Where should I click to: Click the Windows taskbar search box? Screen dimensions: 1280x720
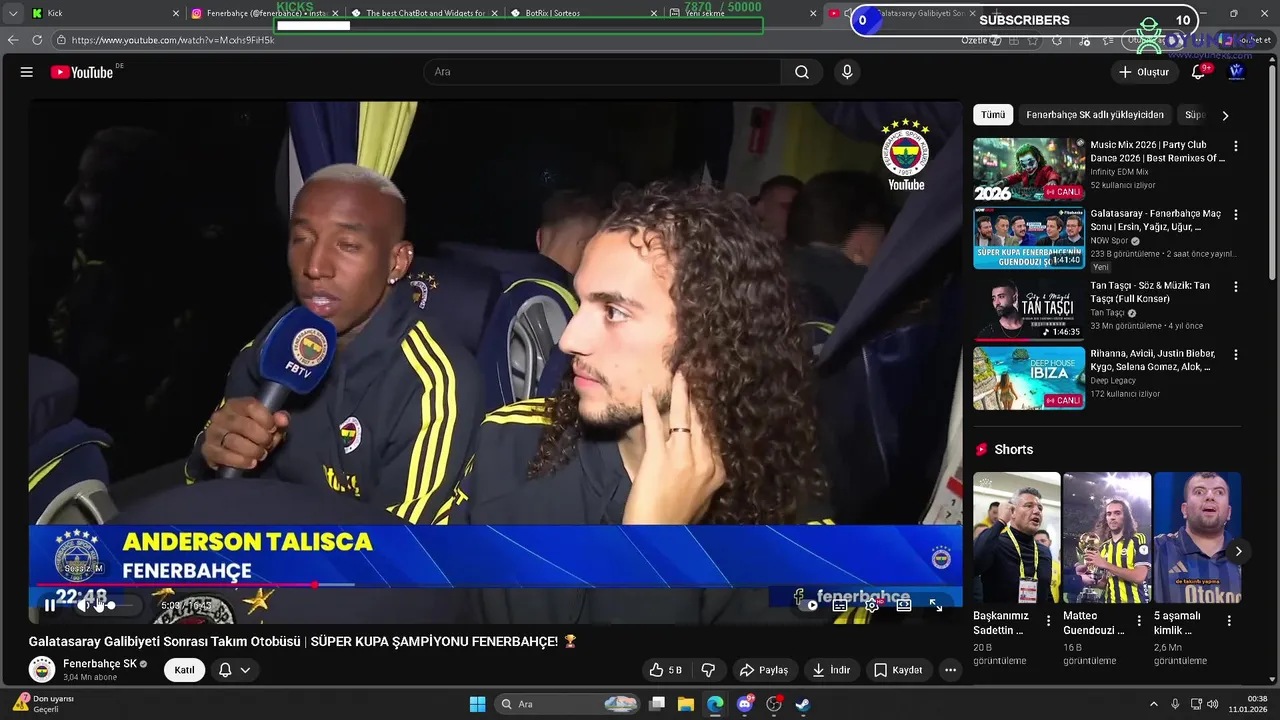click(x=568, y=704)
